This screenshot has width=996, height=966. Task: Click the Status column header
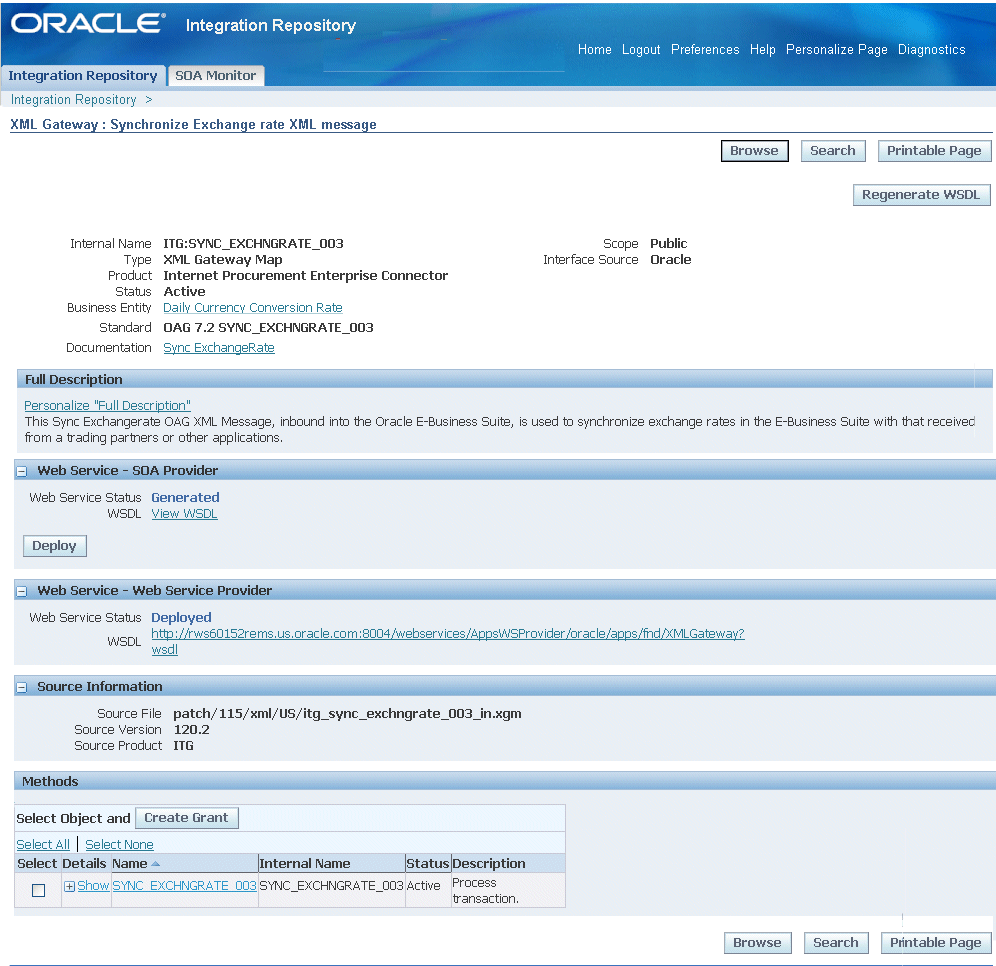coord(427,864)
